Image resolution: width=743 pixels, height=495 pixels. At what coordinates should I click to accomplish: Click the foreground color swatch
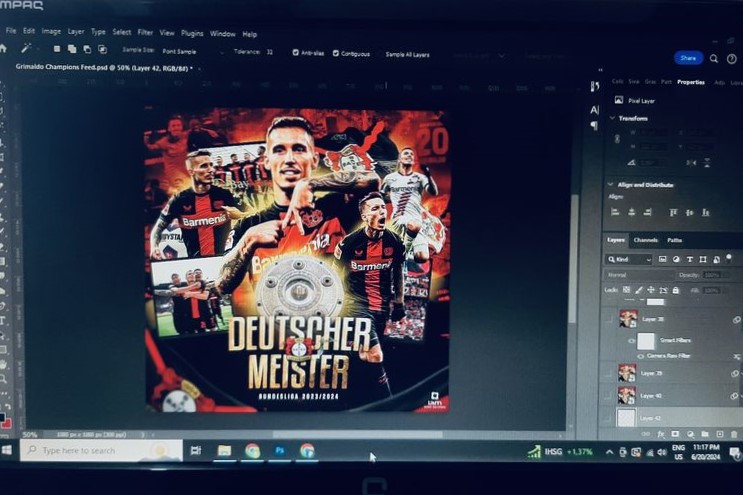[4, 416]
